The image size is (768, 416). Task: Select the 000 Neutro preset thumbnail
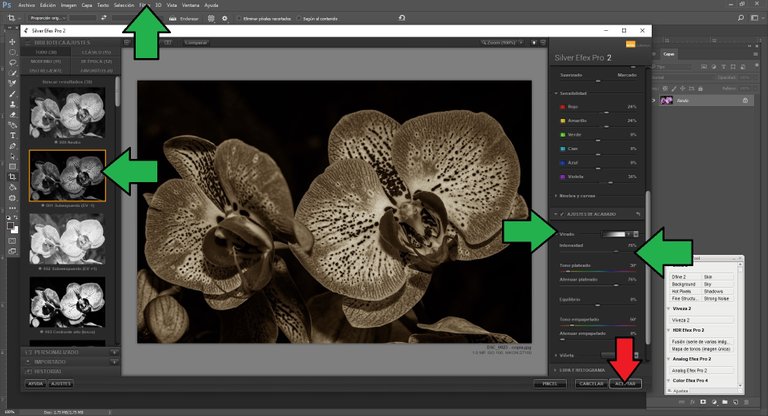(67, 113)
